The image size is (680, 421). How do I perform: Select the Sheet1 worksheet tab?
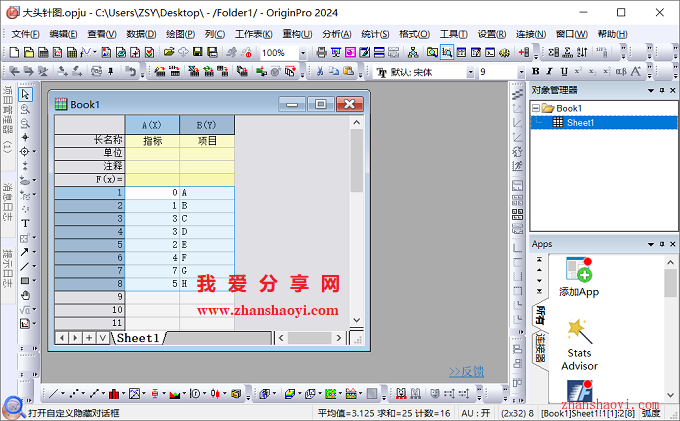click(138, 338)
